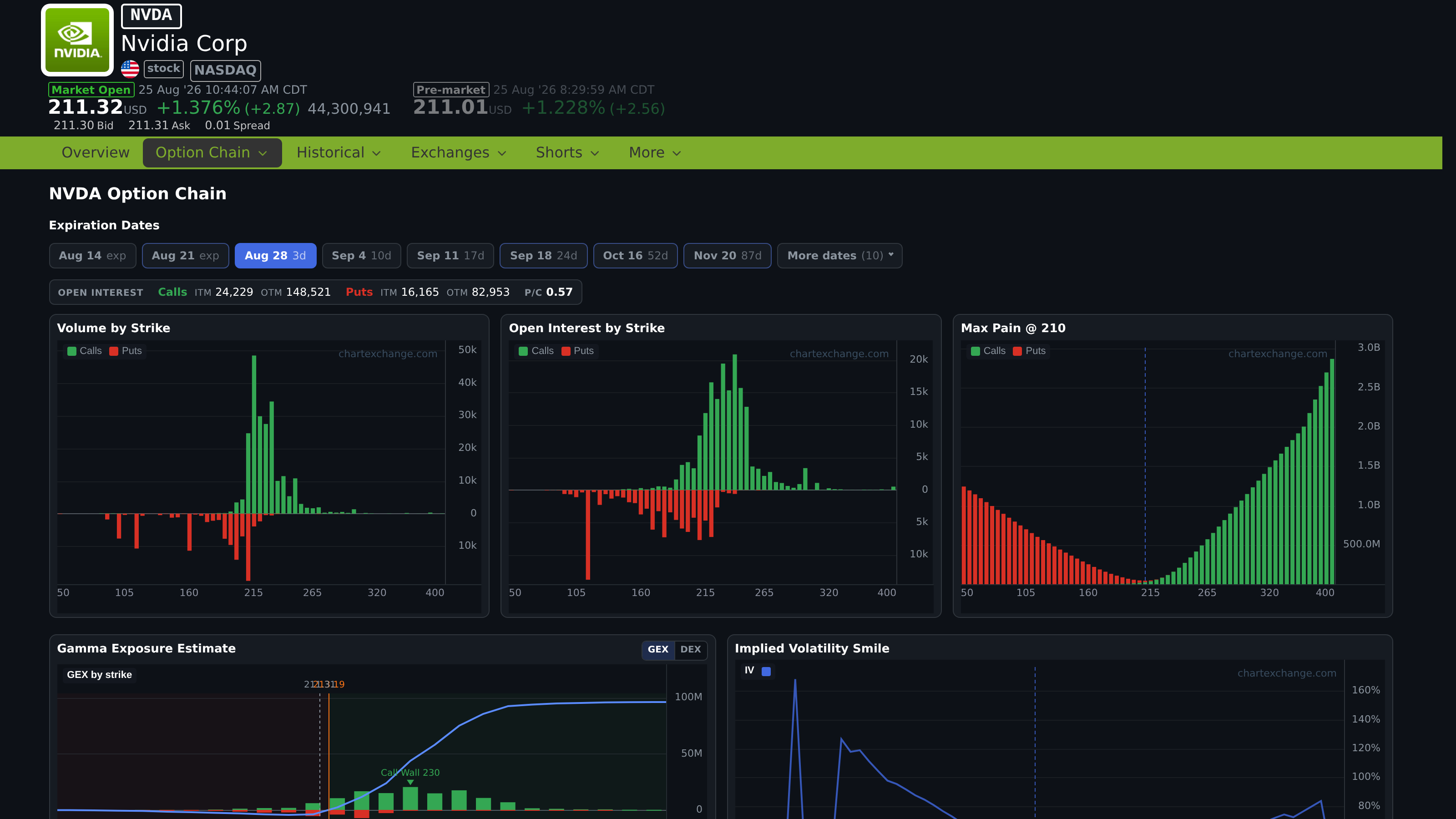Click the pre-market 211.01 price

(x=450, y=107)
